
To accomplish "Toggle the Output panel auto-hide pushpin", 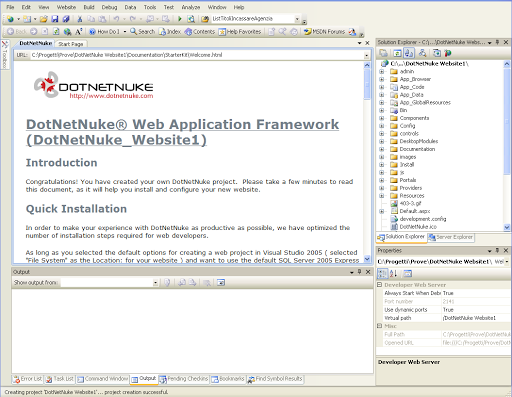I will (360, 272).
